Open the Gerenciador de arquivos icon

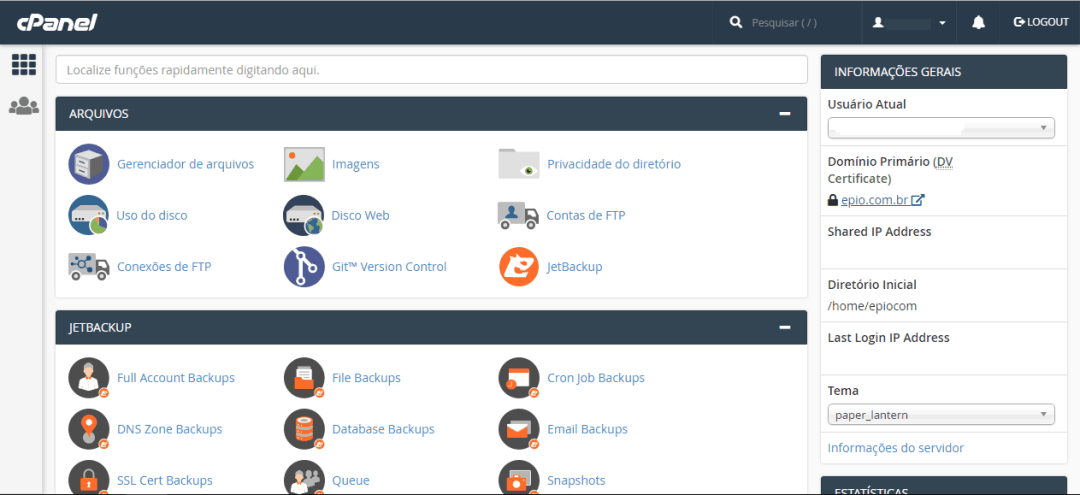pyautogui.click(x=89, y=164)
